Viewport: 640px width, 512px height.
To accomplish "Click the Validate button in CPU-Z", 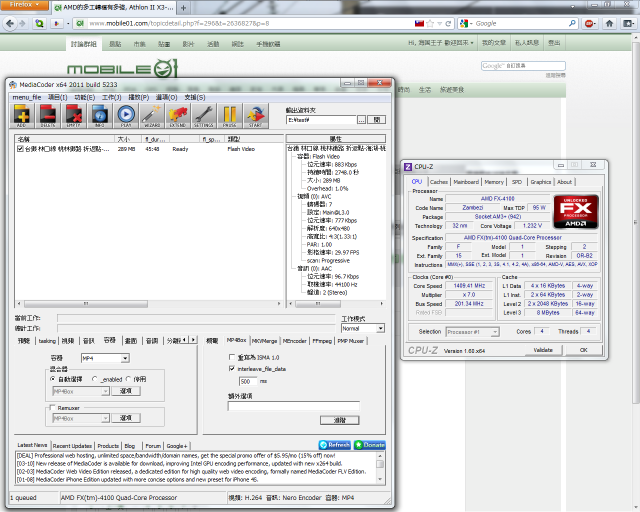I will pos(543,350).
